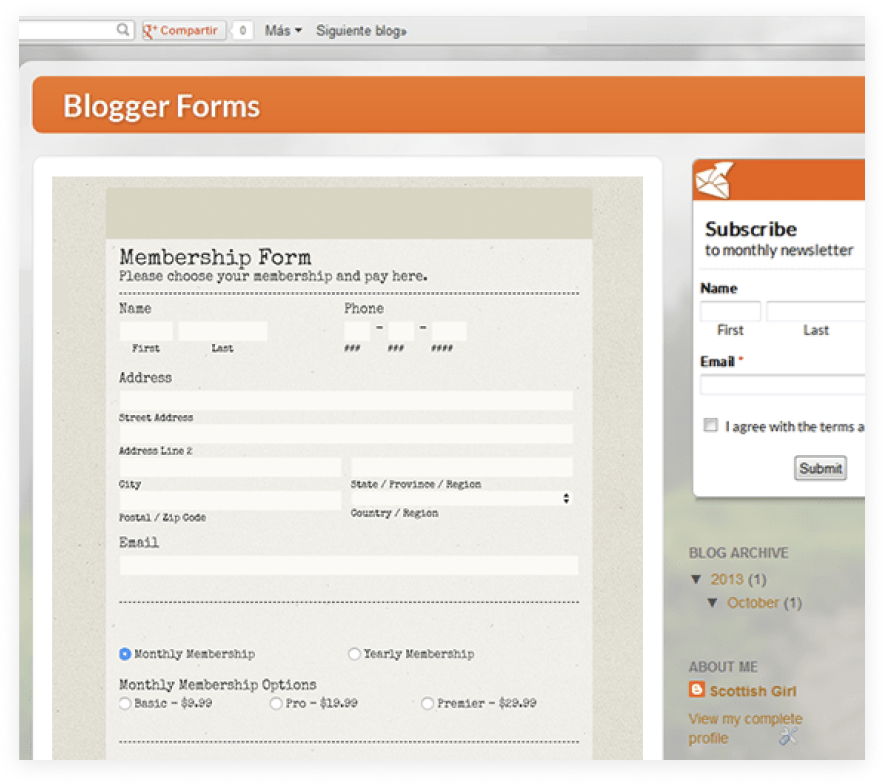Click the share count bubble showing 0

click(x=242, y=30)
